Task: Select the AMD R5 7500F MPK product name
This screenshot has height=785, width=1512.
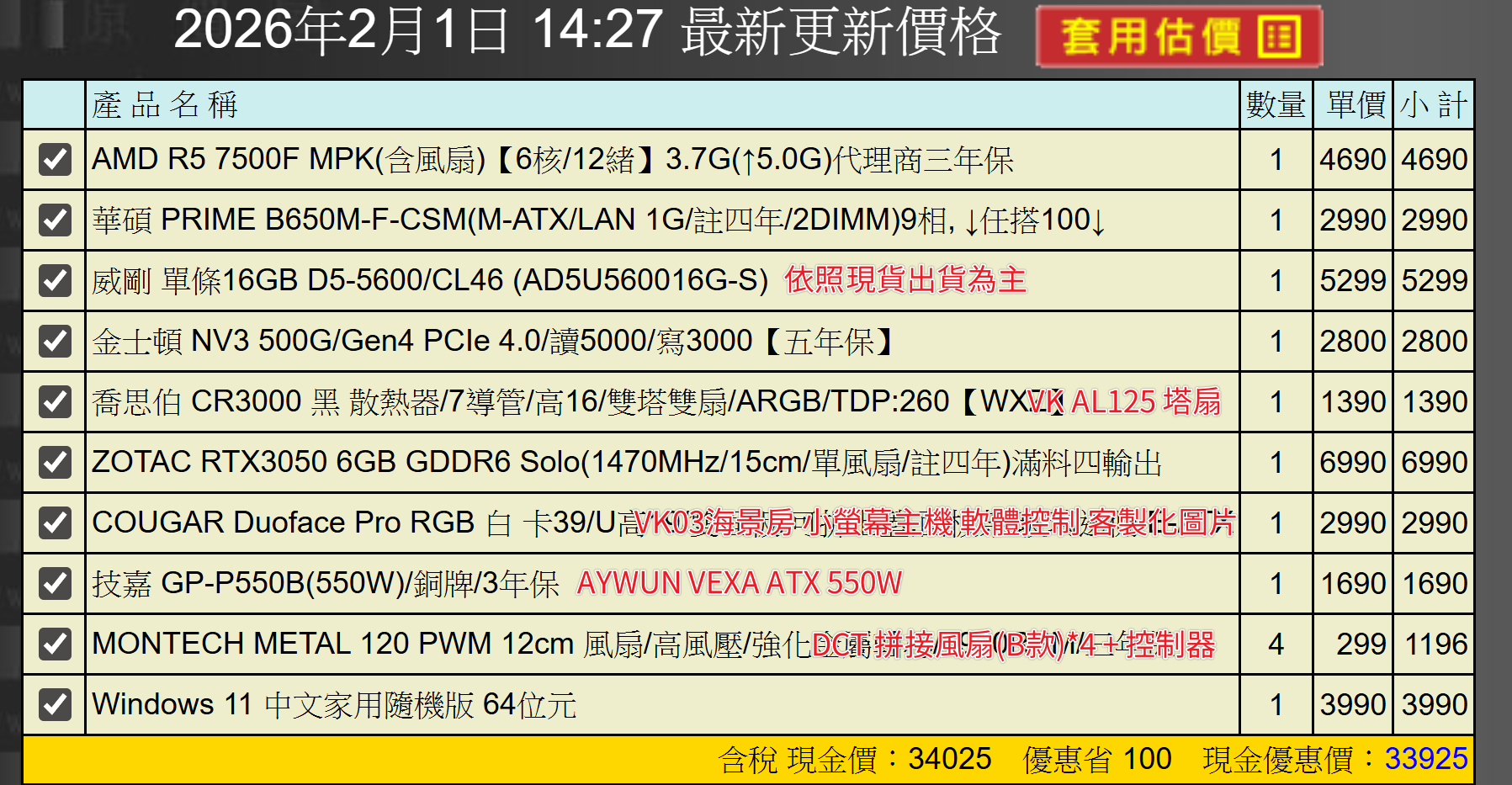Action: (x=553, y=159)
